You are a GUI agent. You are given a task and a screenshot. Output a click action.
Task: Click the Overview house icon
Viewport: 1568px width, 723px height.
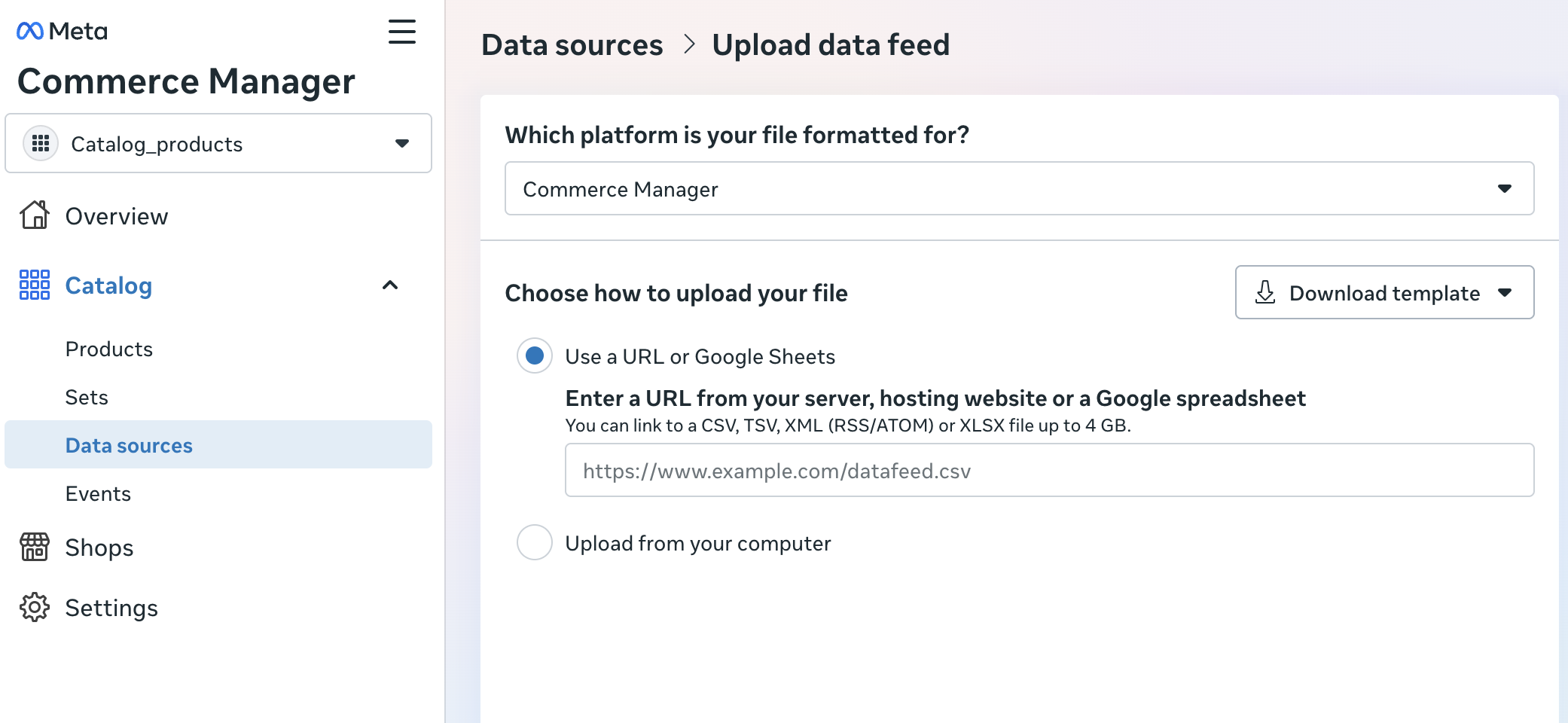35,215
